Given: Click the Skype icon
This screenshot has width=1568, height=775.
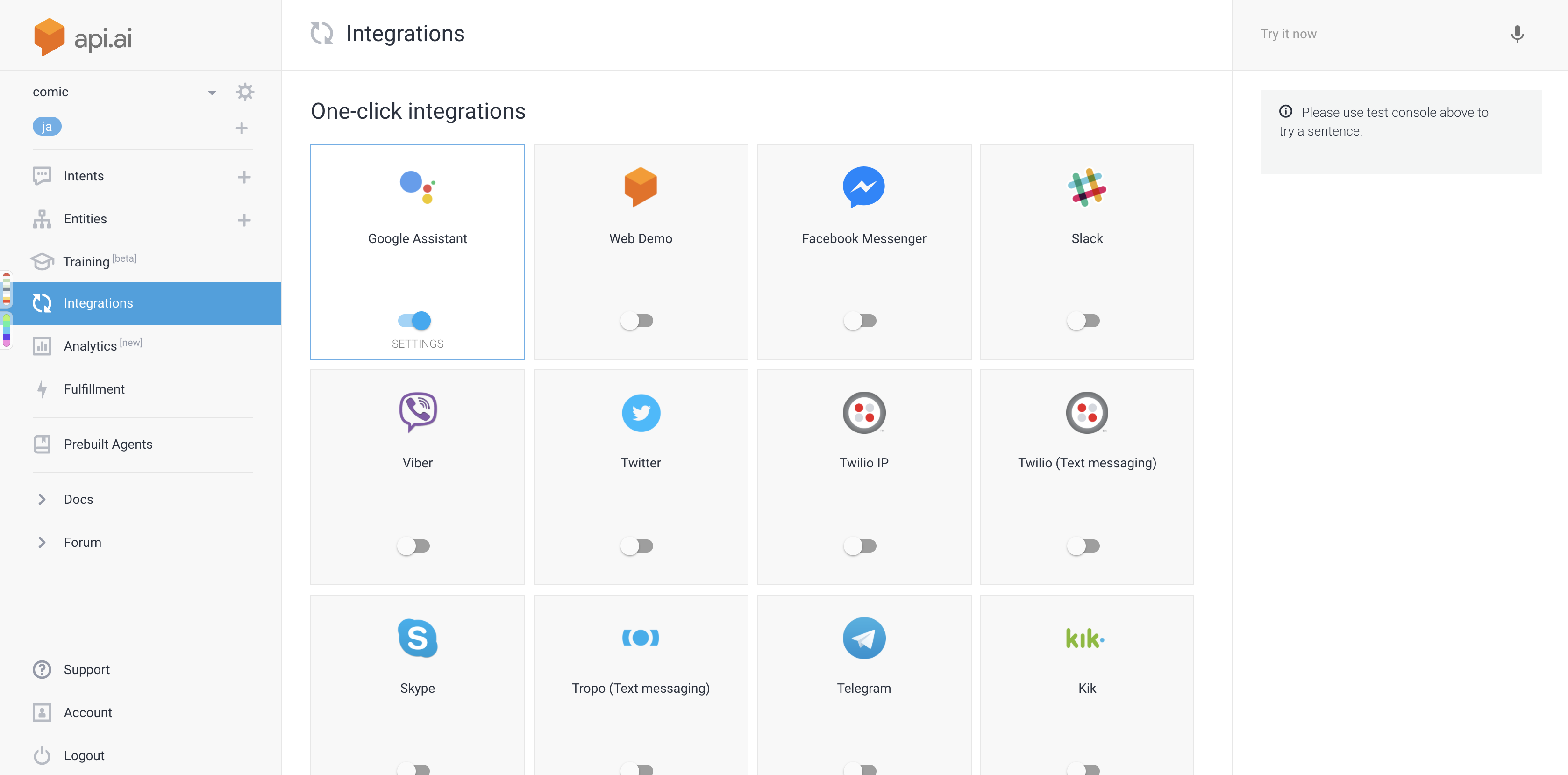Looking at the screenshot, I should pyautogui.click(x=418, y=638).
